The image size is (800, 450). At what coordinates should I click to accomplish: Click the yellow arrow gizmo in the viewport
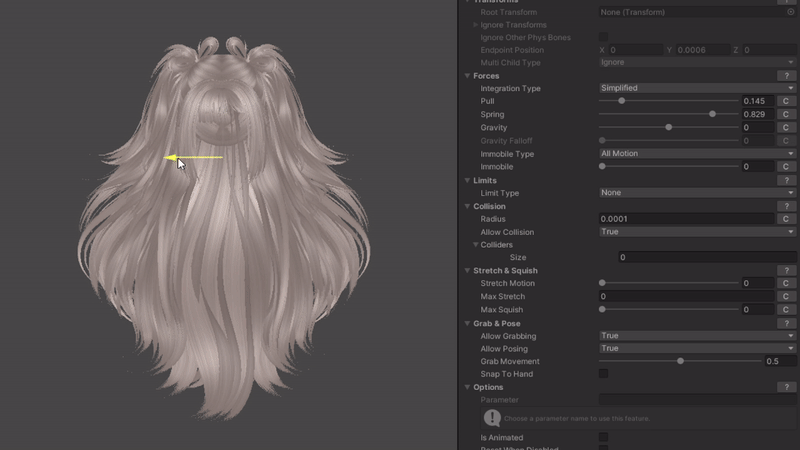pyautogui.click(x=195, y=157)
